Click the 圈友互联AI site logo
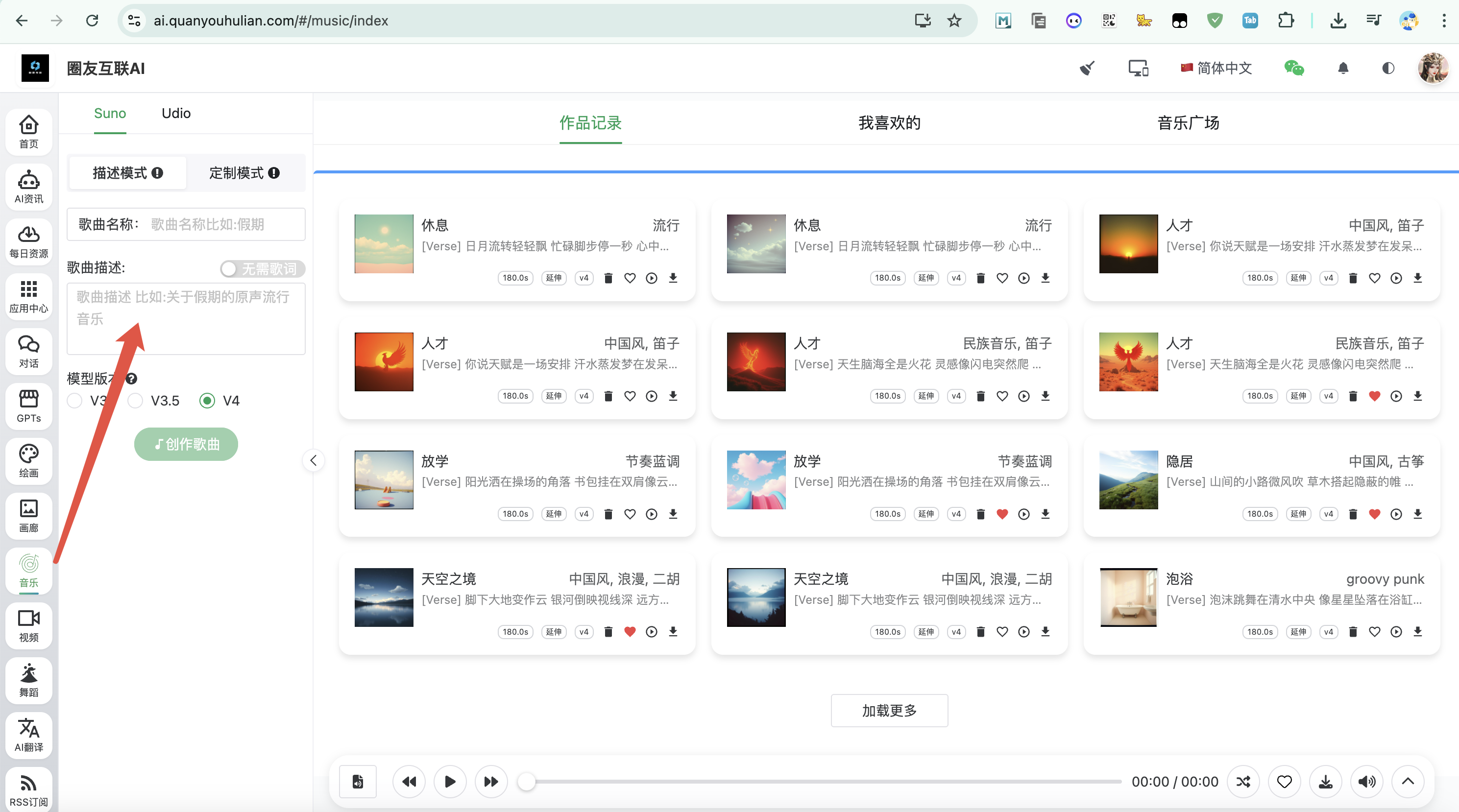 click(x=35, y=69)
